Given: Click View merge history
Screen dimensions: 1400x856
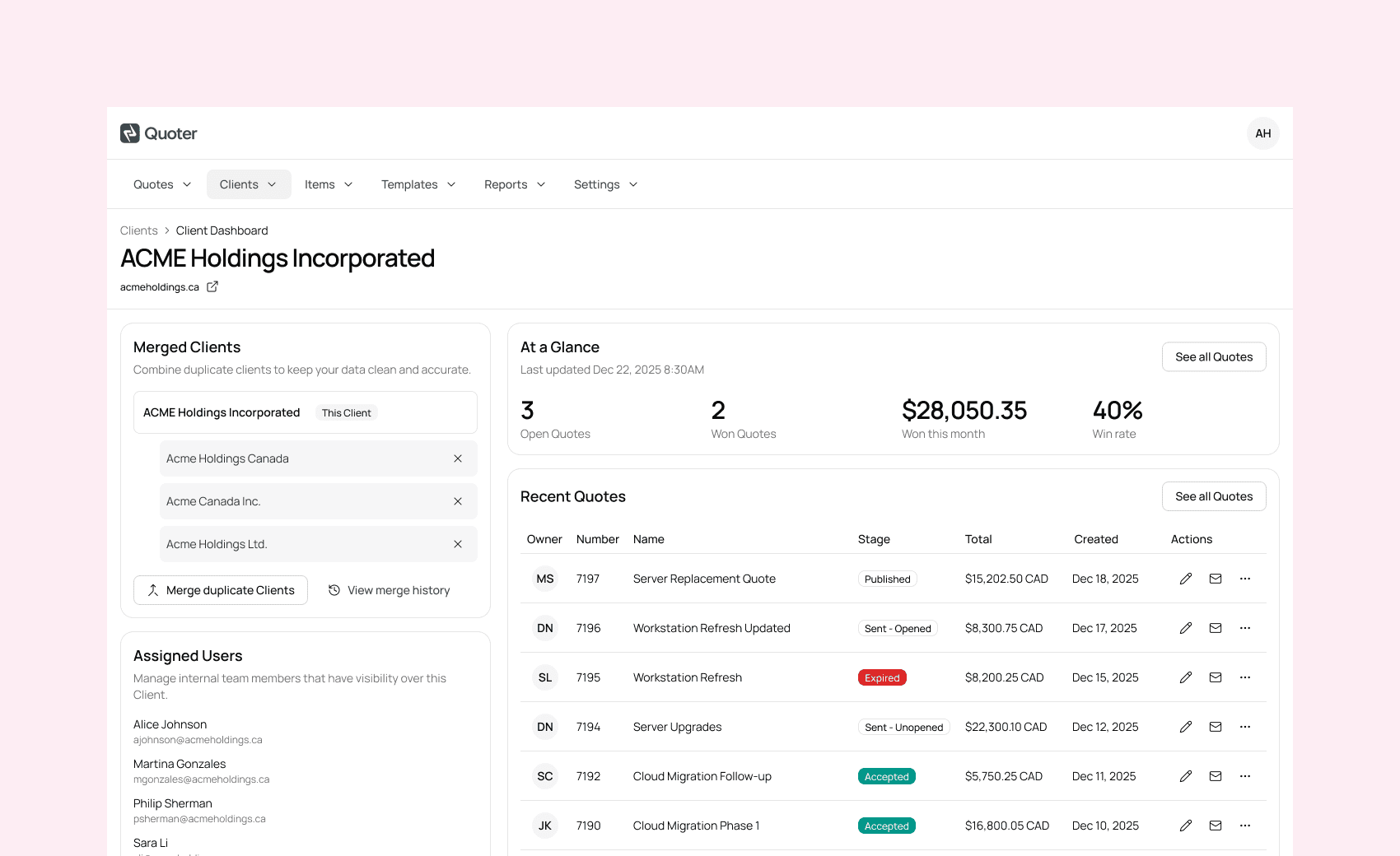Looking at the screenshot, I should 389,590.
